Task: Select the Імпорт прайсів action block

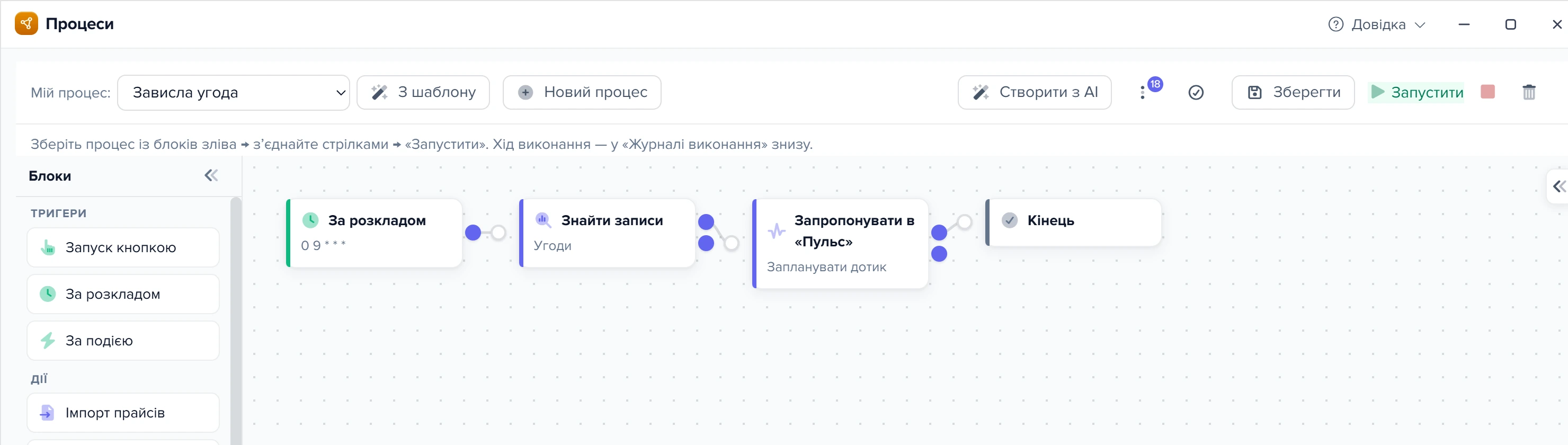Action: [123, 413]
